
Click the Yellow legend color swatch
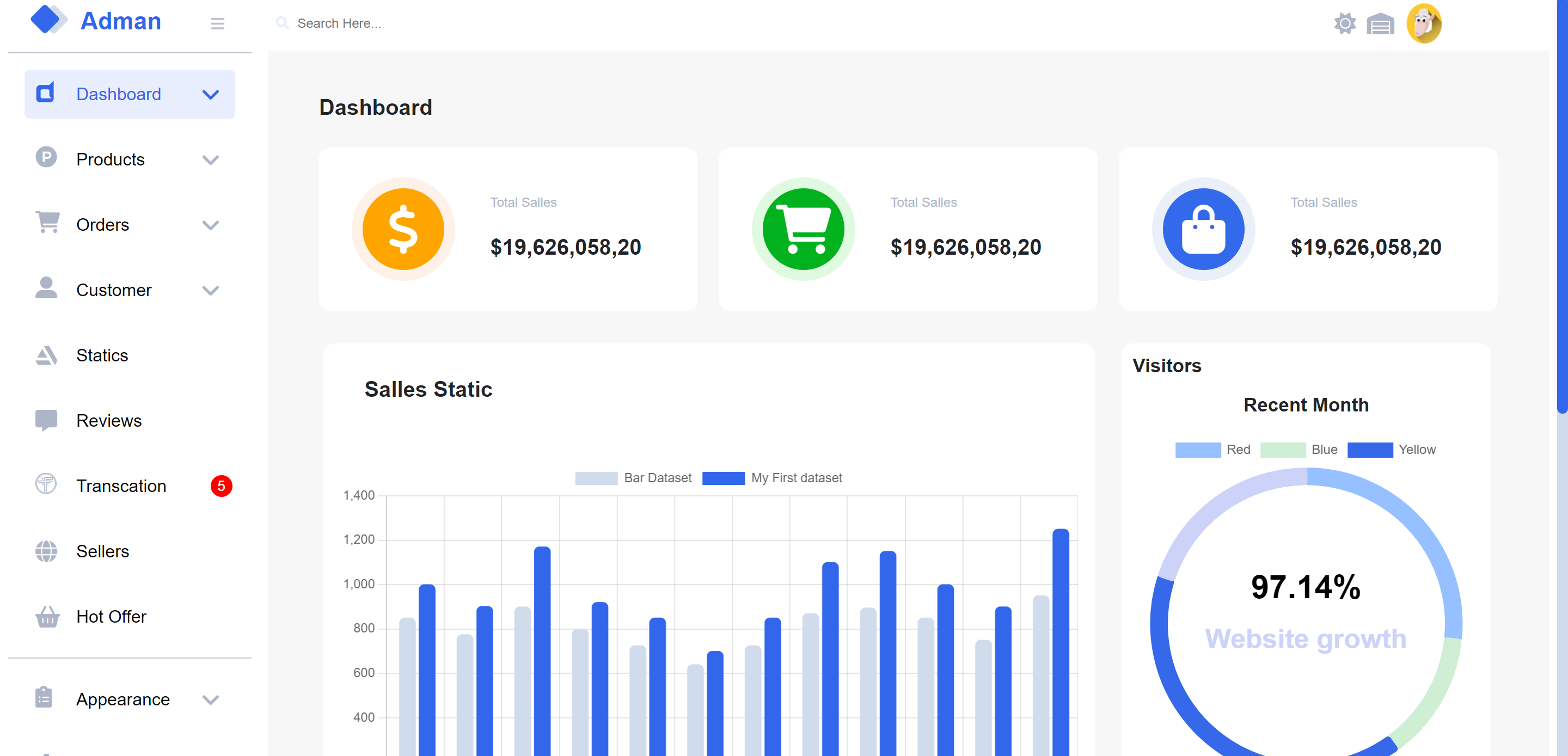[1370, 449]
